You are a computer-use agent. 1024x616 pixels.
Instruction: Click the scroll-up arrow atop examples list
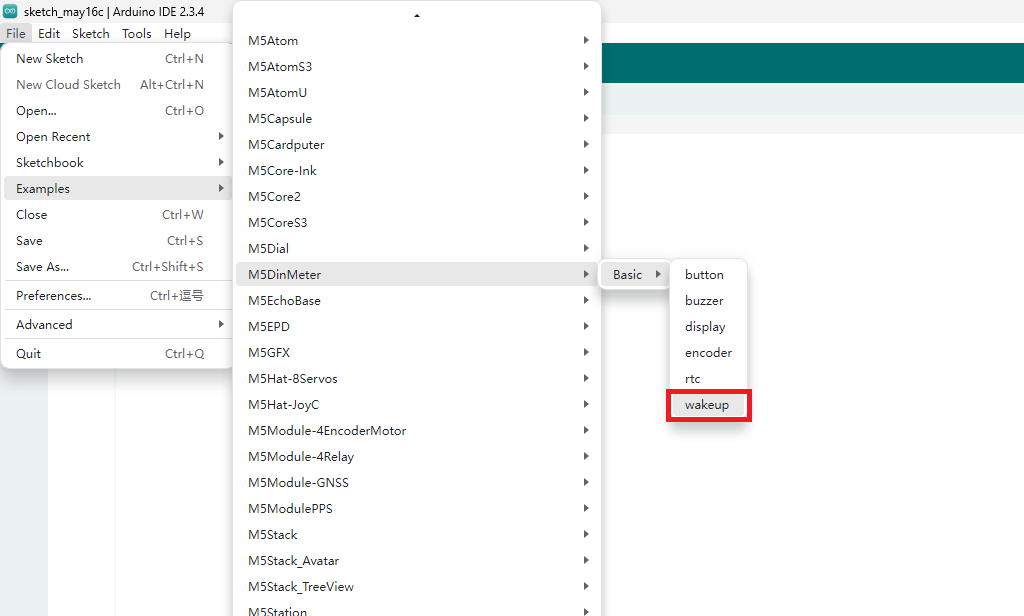pos(417,15)
